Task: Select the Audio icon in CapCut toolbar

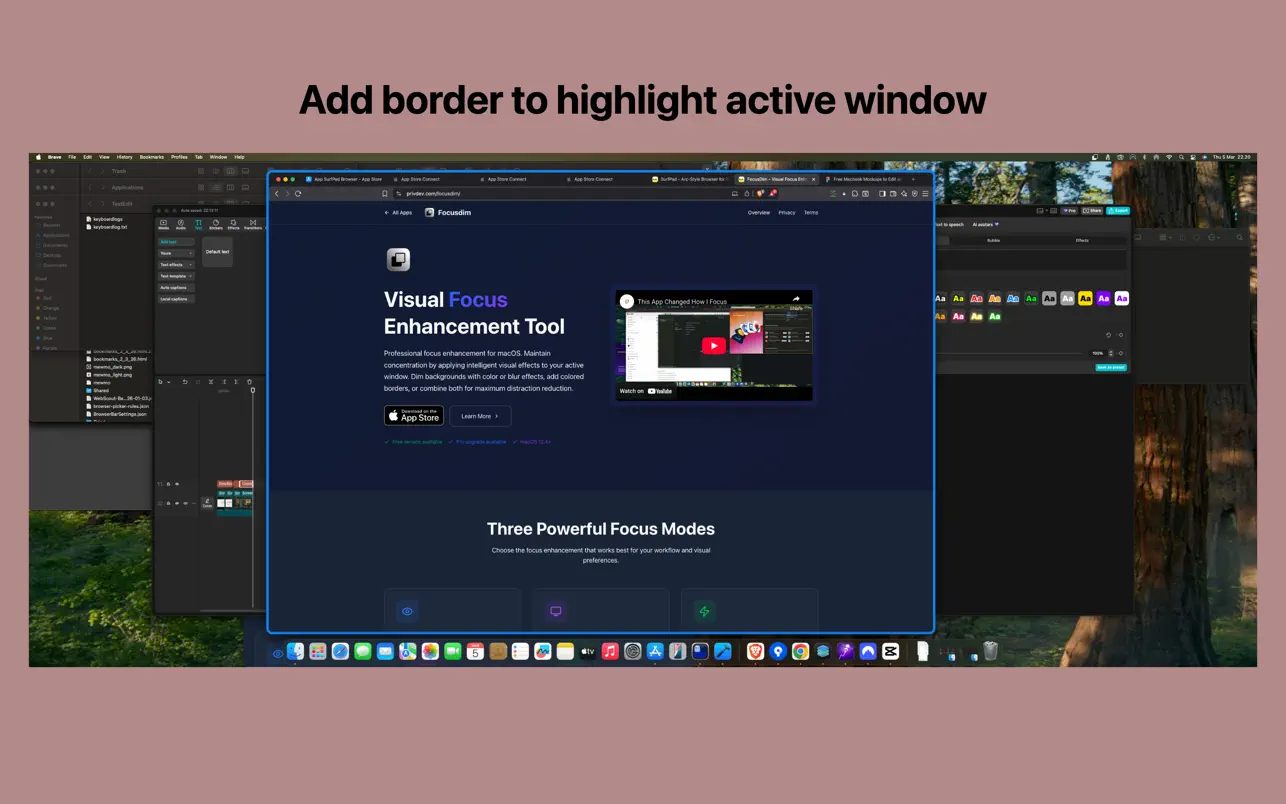Action: tap(181, 224)
